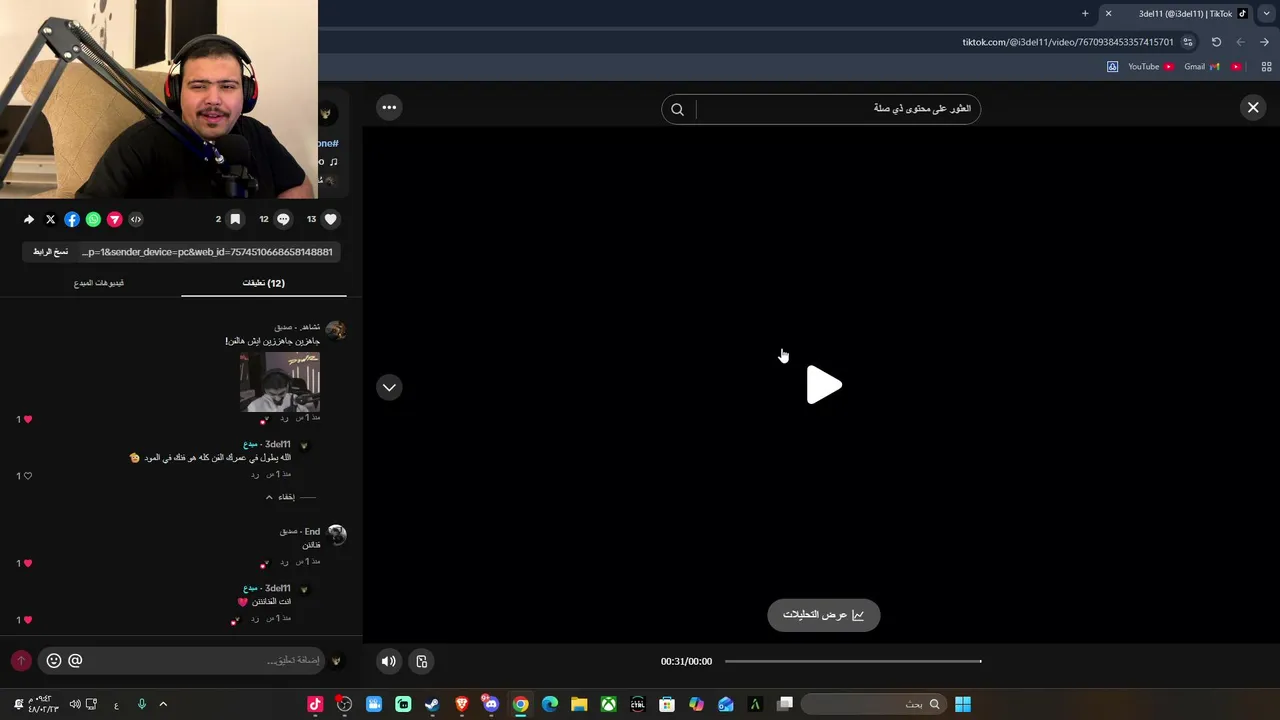The width and height of the screenshot is (1280, 720).
Task: Reply to End's comment 'فنانننن'
Action: [x=283, y=562]
